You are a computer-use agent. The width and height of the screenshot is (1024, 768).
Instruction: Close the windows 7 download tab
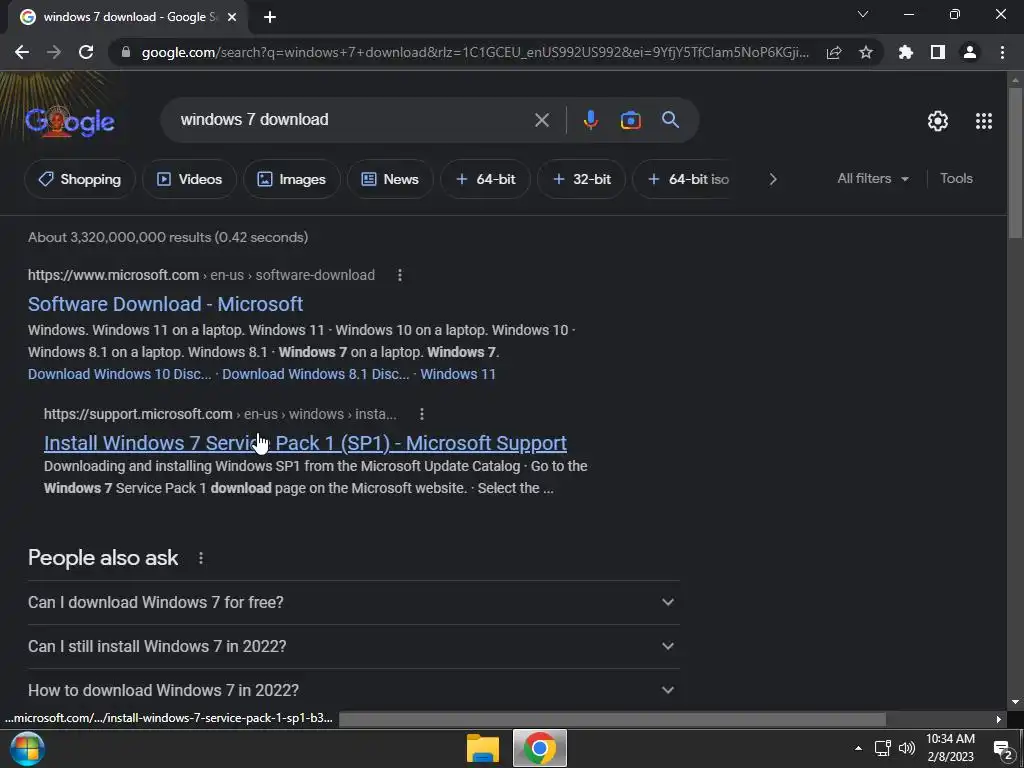click(232, 18)
